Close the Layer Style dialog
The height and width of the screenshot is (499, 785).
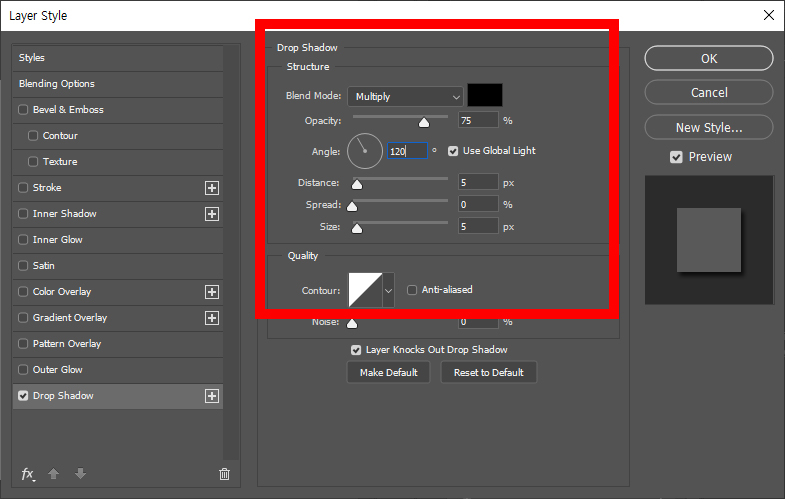pyautogui.click(x=769, y=15)
